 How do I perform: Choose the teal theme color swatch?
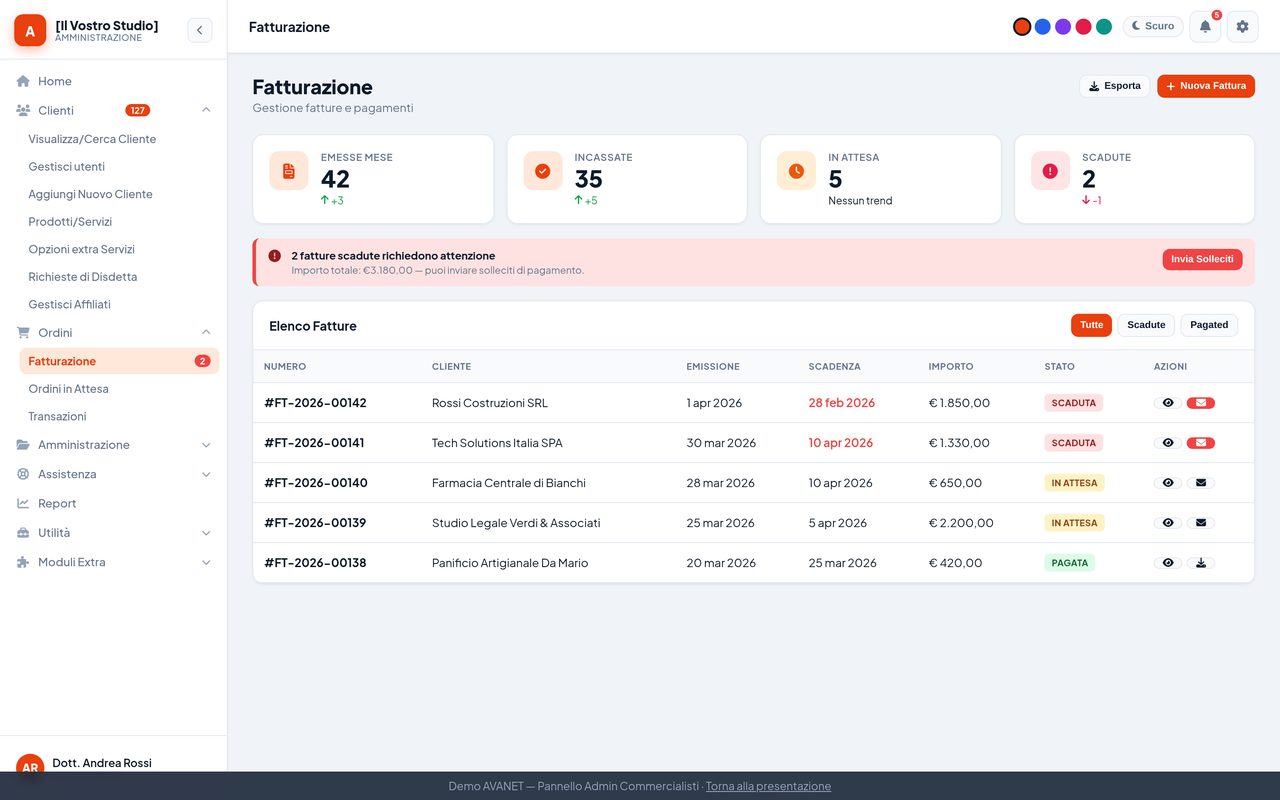coord(1104,27)
